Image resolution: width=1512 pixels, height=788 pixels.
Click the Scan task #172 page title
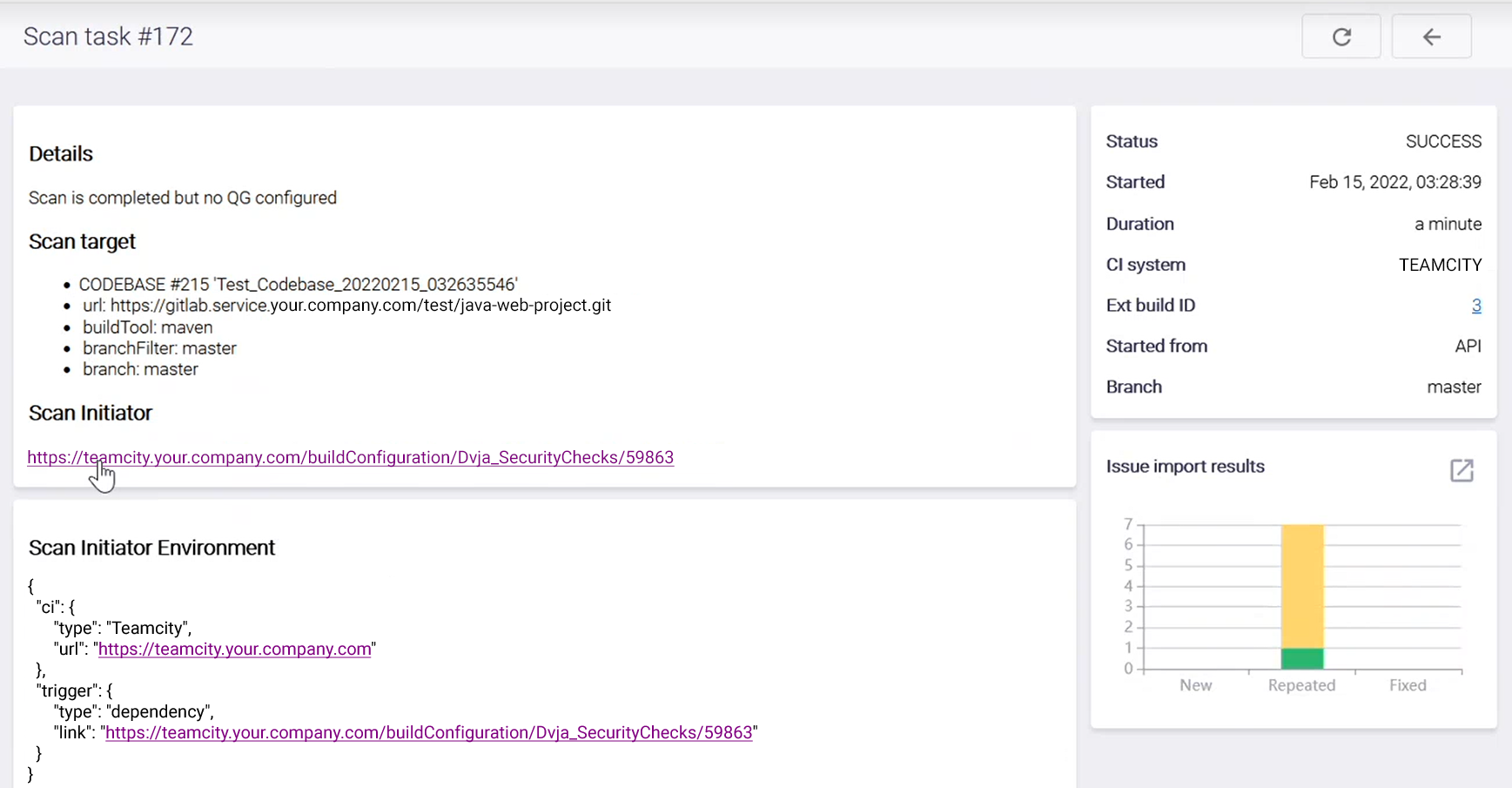coord(108,37)
